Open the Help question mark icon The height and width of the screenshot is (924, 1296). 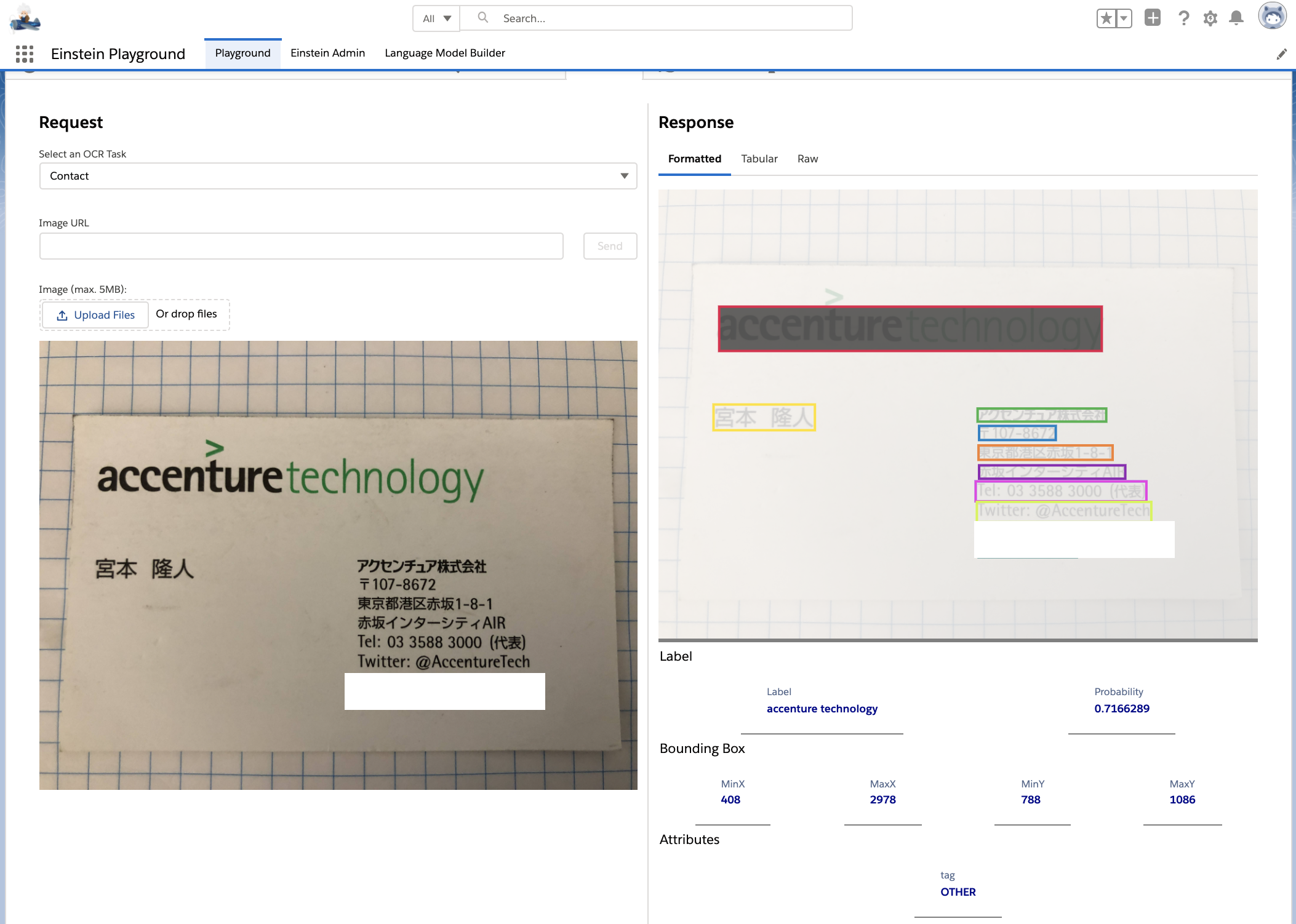1183,18
